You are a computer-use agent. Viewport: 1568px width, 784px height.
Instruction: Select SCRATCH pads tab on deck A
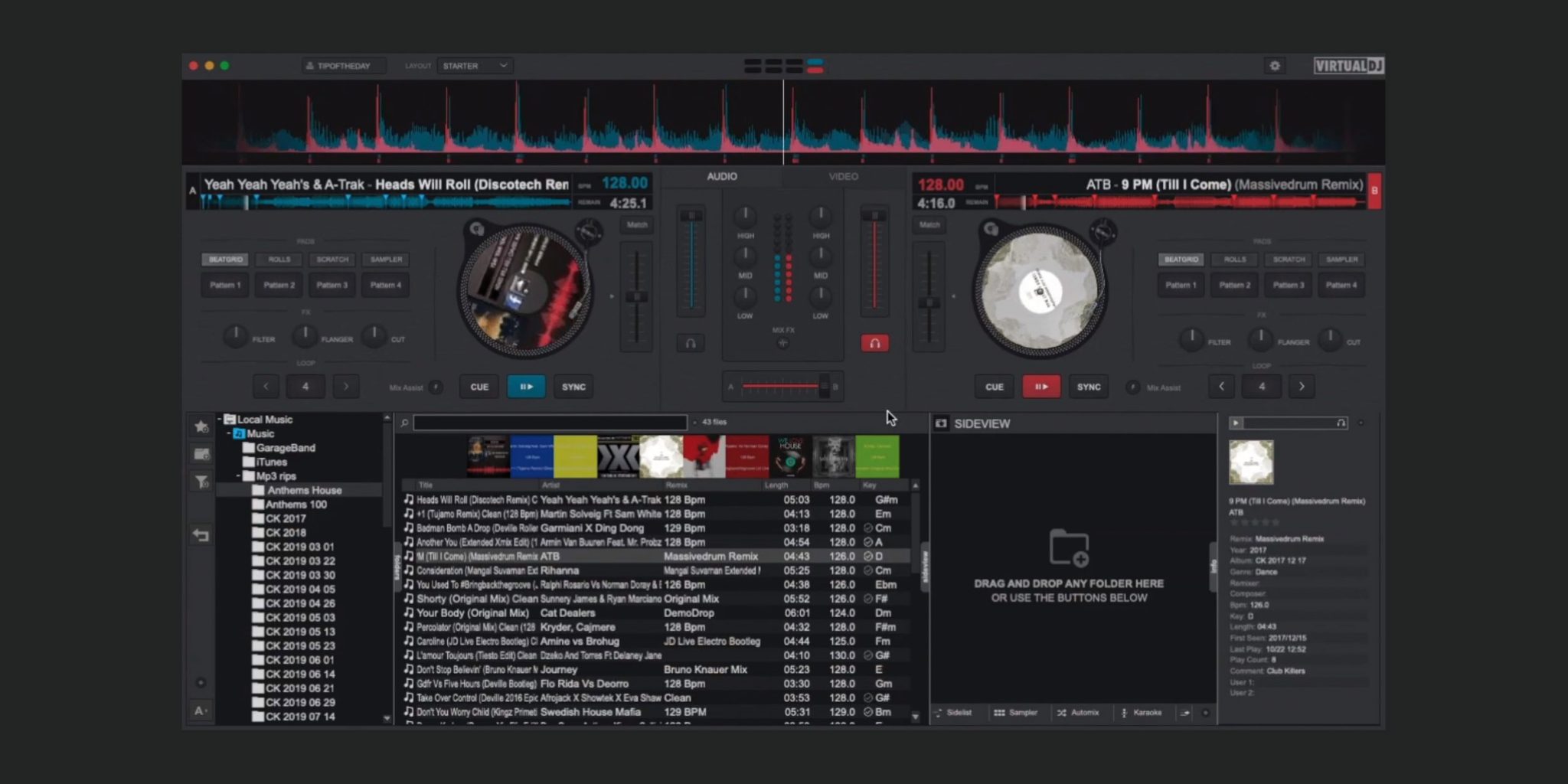(x=332, y=260)
